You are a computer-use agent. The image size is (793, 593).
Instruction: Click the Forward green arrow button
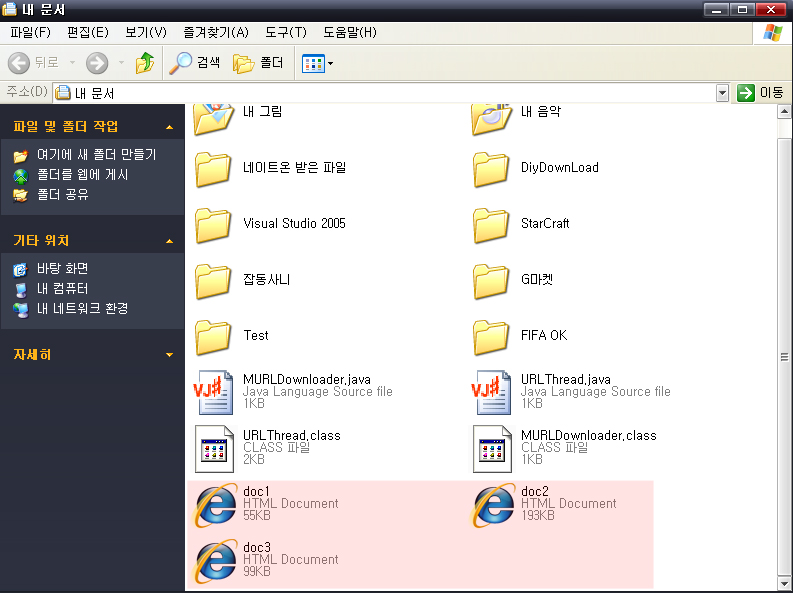click(97, 63)
